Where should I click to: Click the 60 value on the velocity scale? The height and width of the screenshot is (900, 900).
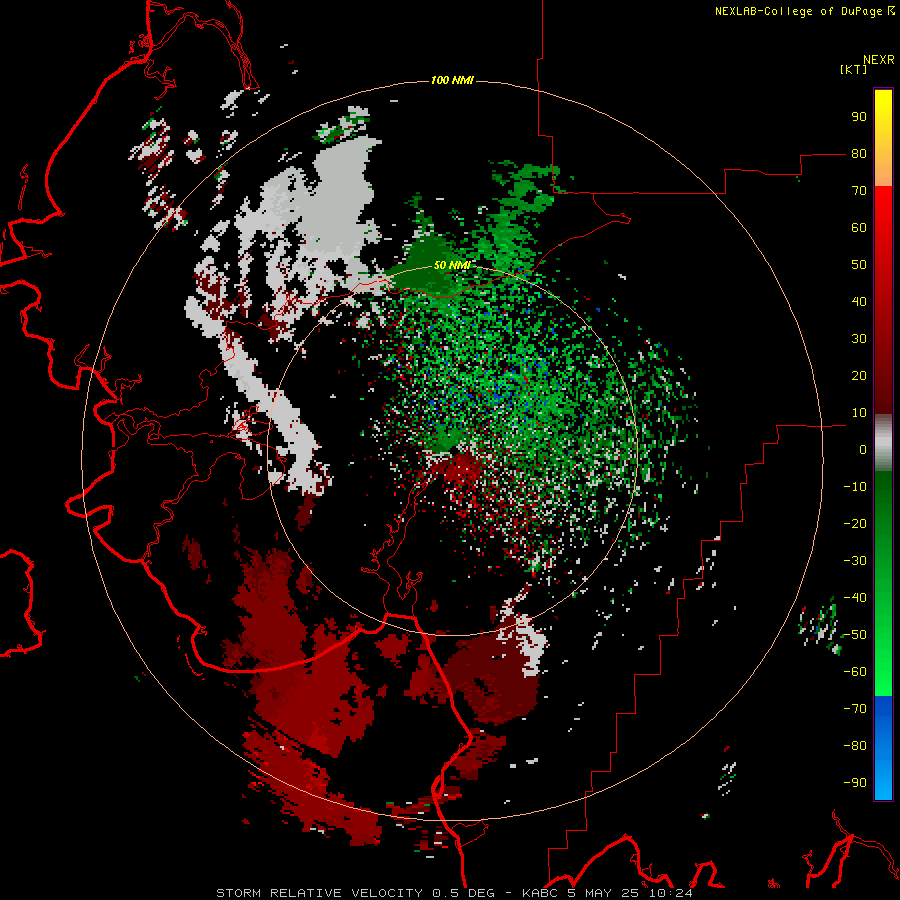859,228
